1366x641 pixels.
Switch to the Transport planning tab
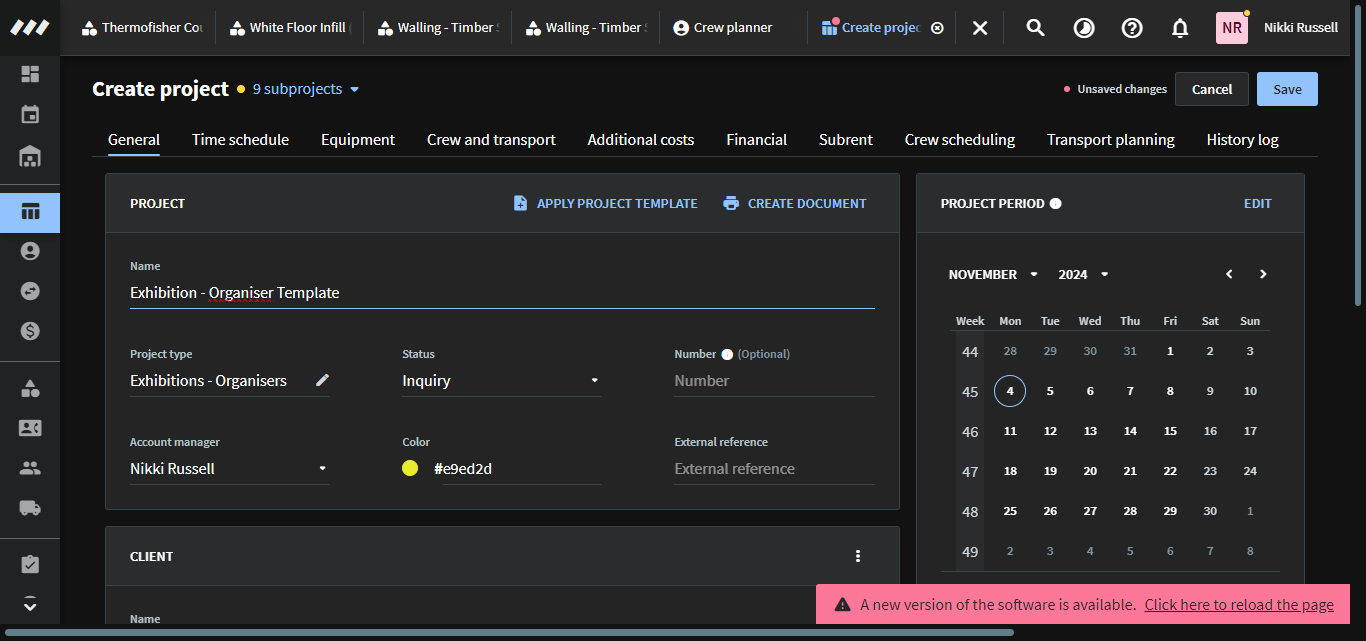pyautogui.click(x=1111, y=140)
